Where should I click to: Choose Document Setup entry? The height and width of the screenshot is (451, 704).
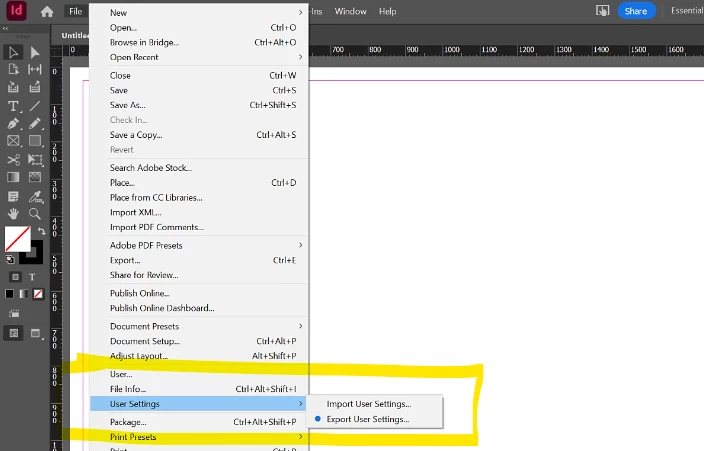199,341
